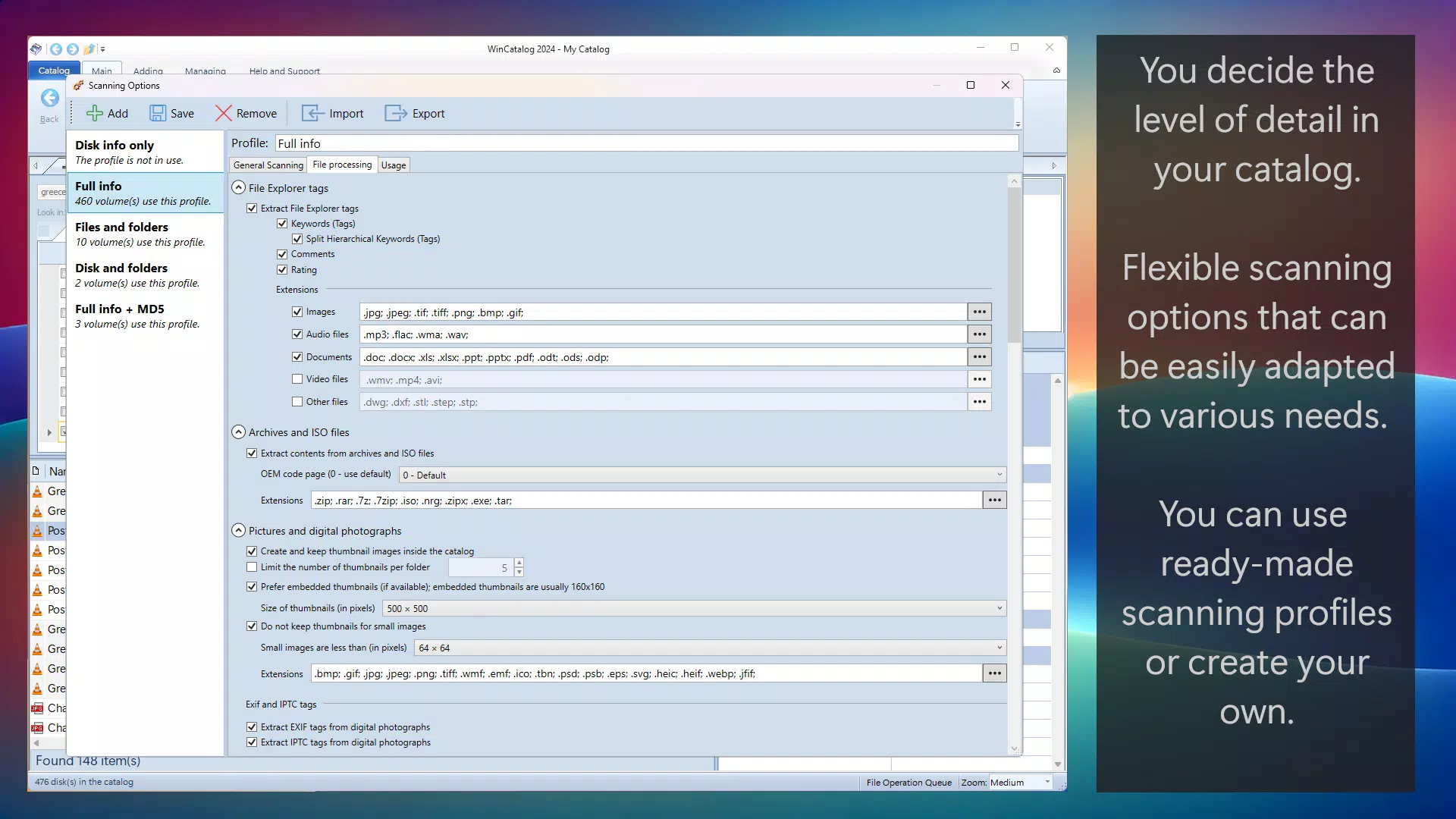Enable the Video files checkbox

click(297, 379)
